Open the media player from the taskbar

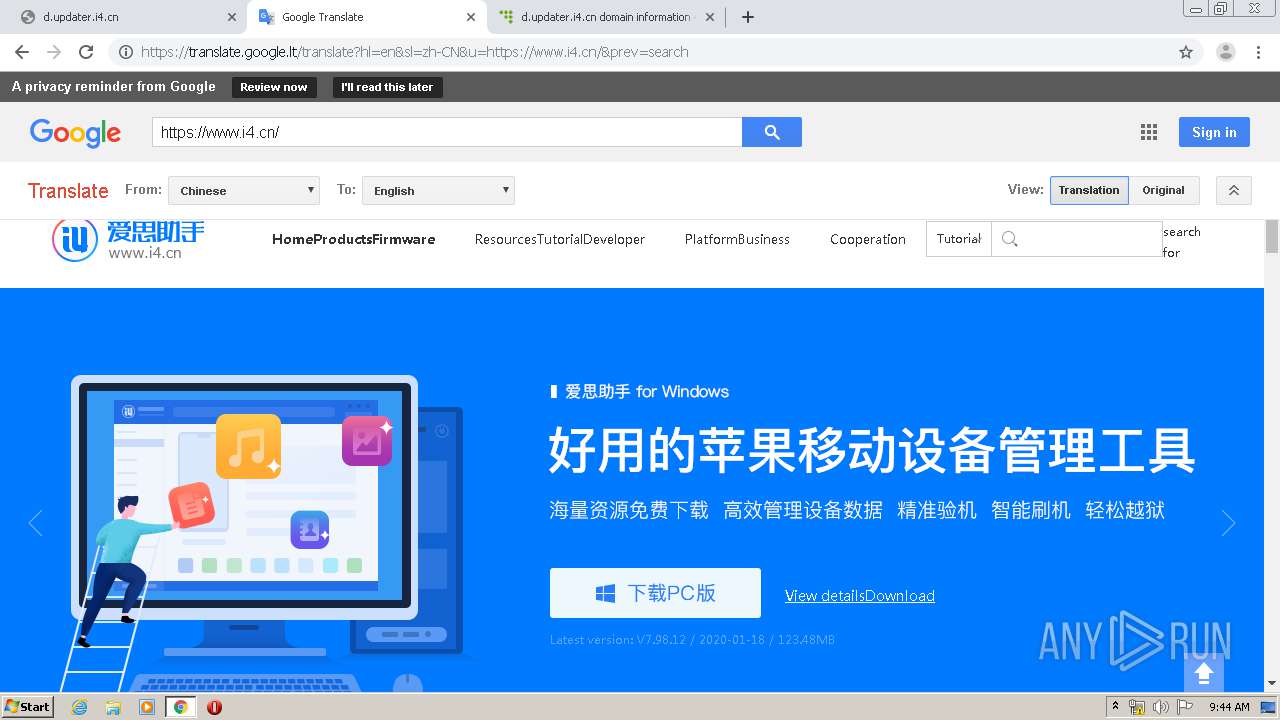coord(147,707)
